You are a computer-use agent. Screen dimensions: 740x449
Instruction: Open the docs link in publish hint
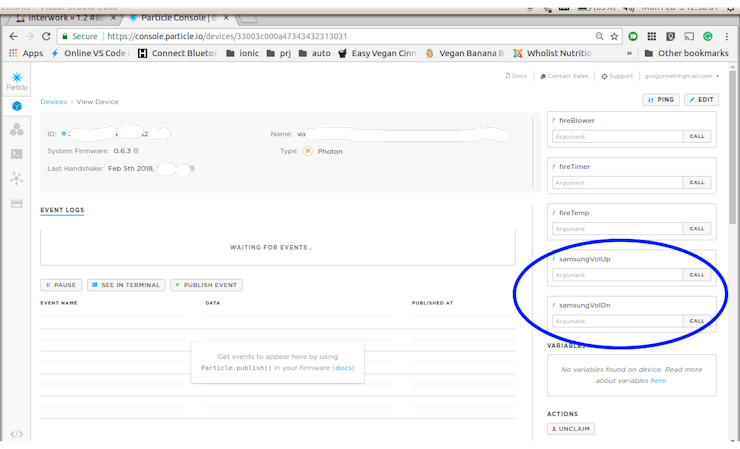point(343,368)
